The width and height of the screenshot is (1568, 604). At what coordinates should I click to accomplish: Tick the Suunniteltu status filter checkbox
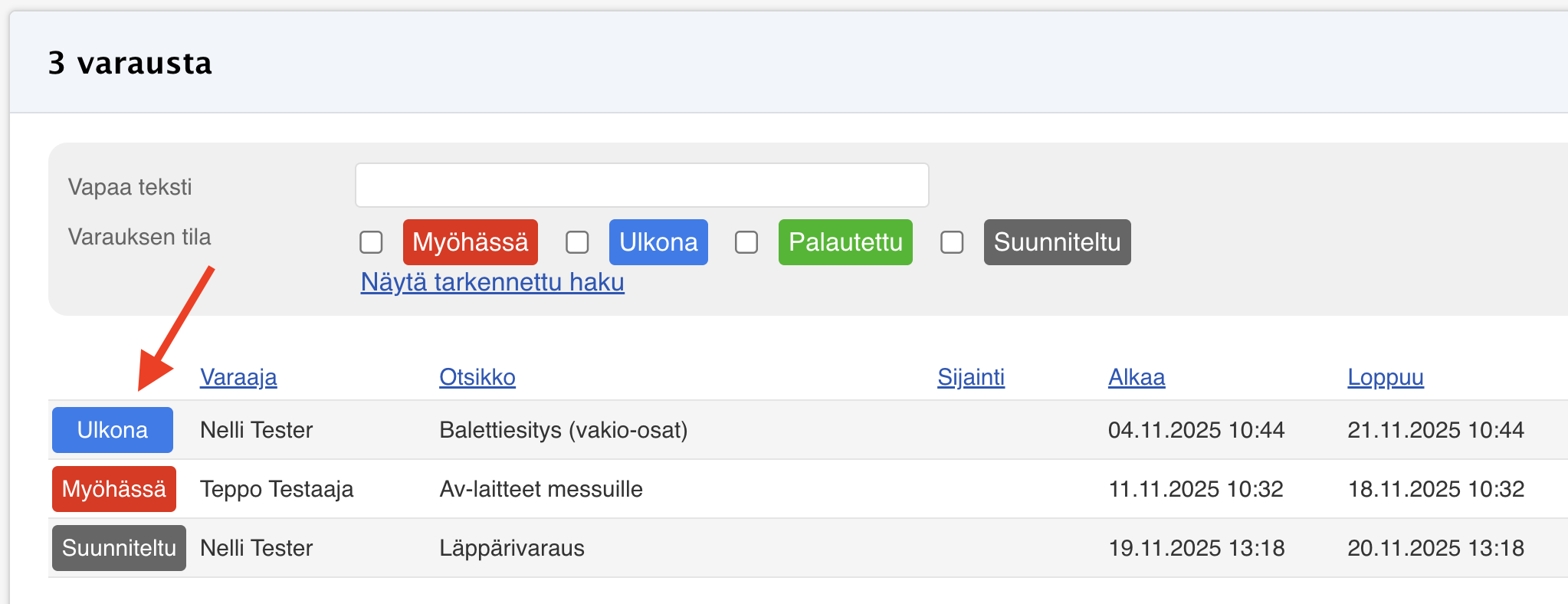952,242
